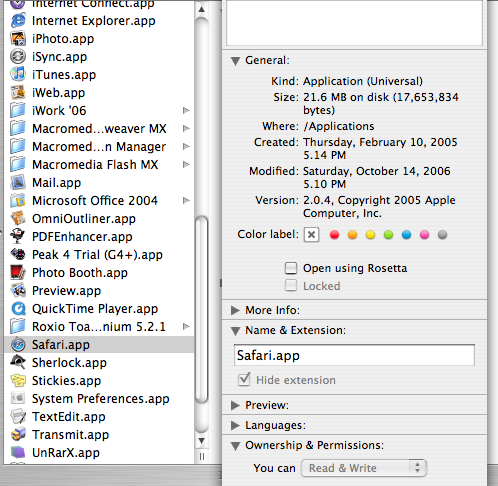Screen dimensions: 498x486
Task: Click the Roxio Toast folder icon
Action: pos(18,327)
